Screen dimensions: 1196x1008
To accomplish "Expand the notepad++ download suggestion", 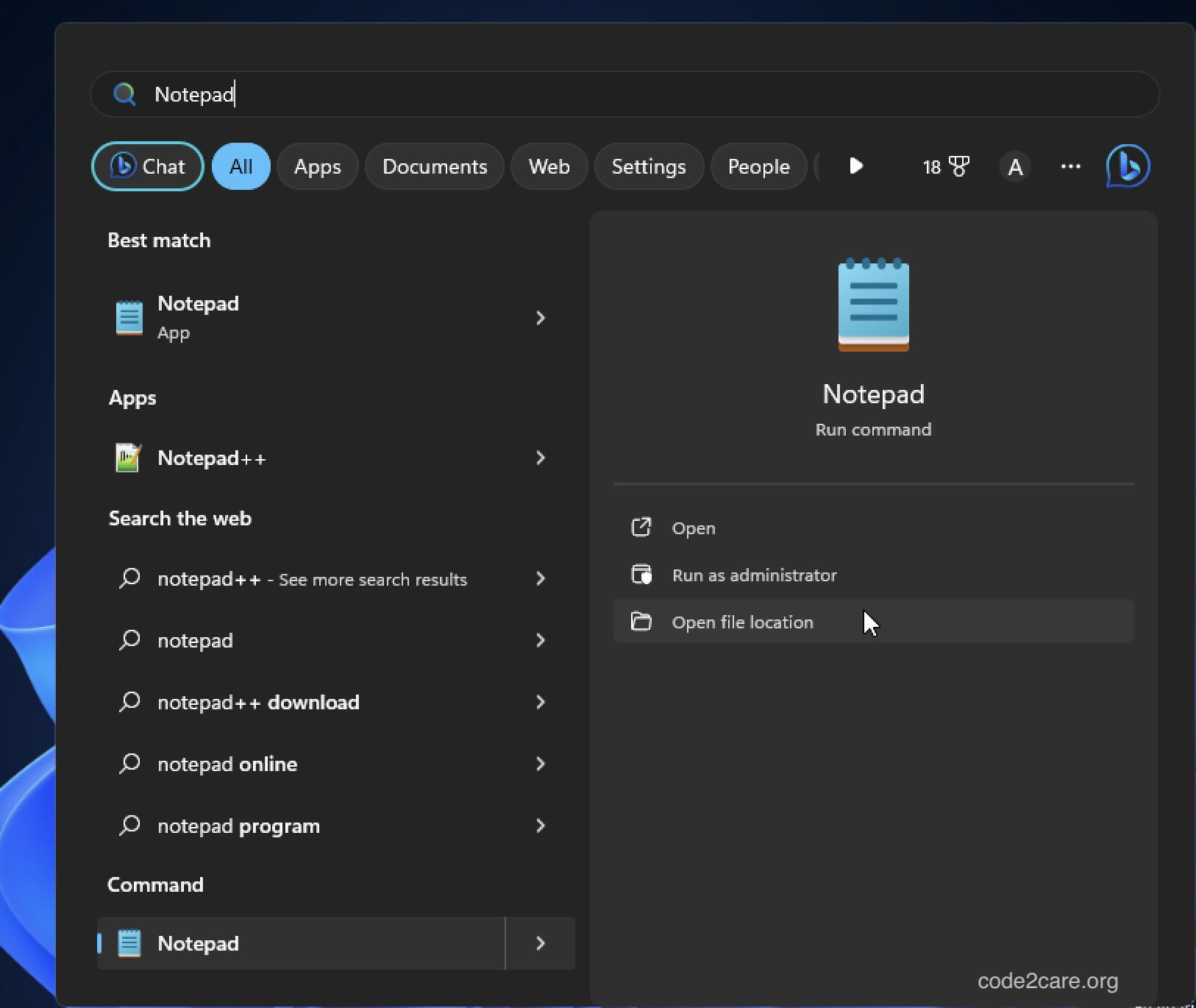I will point(541,702).
